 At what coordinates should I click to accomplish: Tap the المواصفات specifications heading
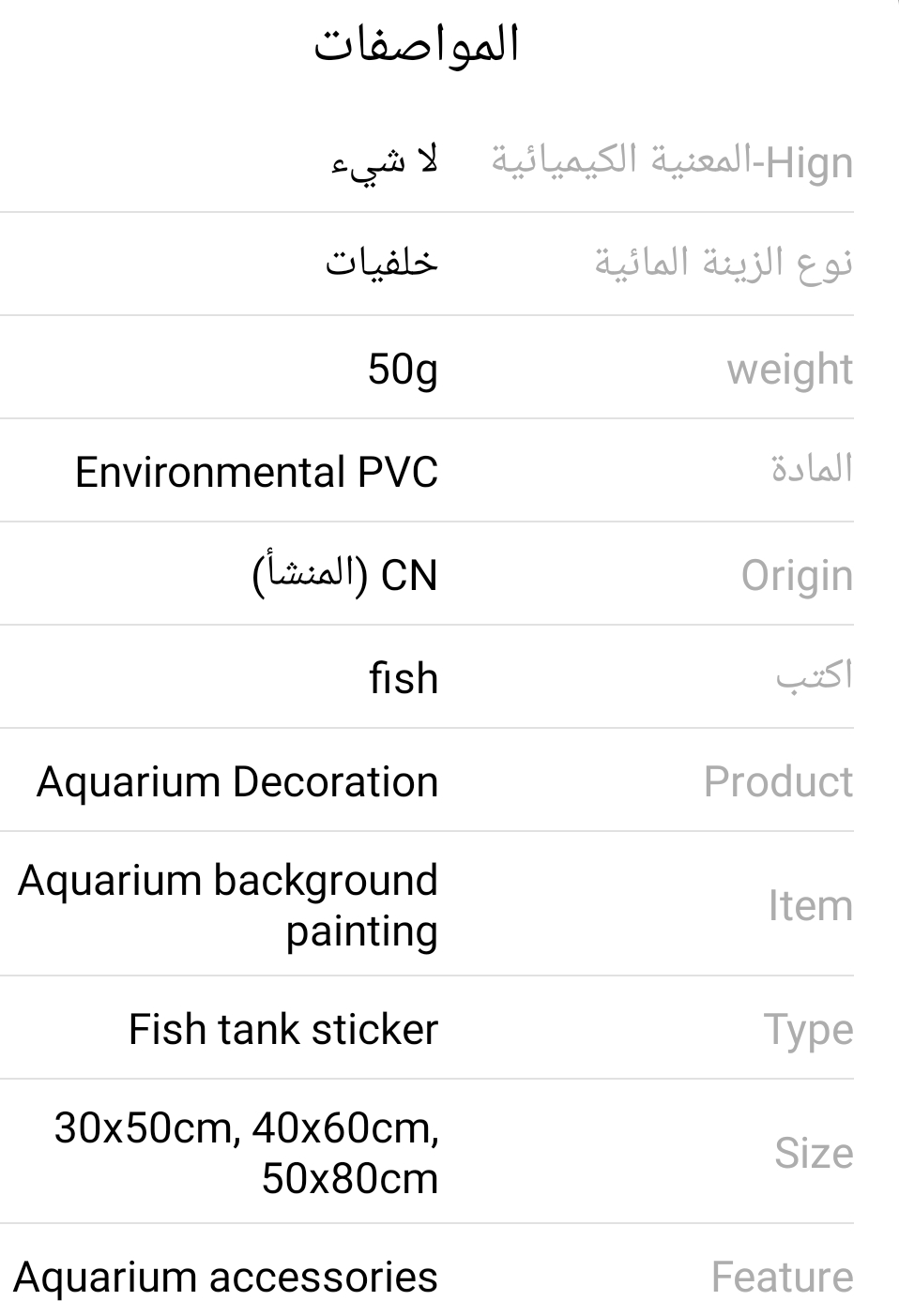416,45
